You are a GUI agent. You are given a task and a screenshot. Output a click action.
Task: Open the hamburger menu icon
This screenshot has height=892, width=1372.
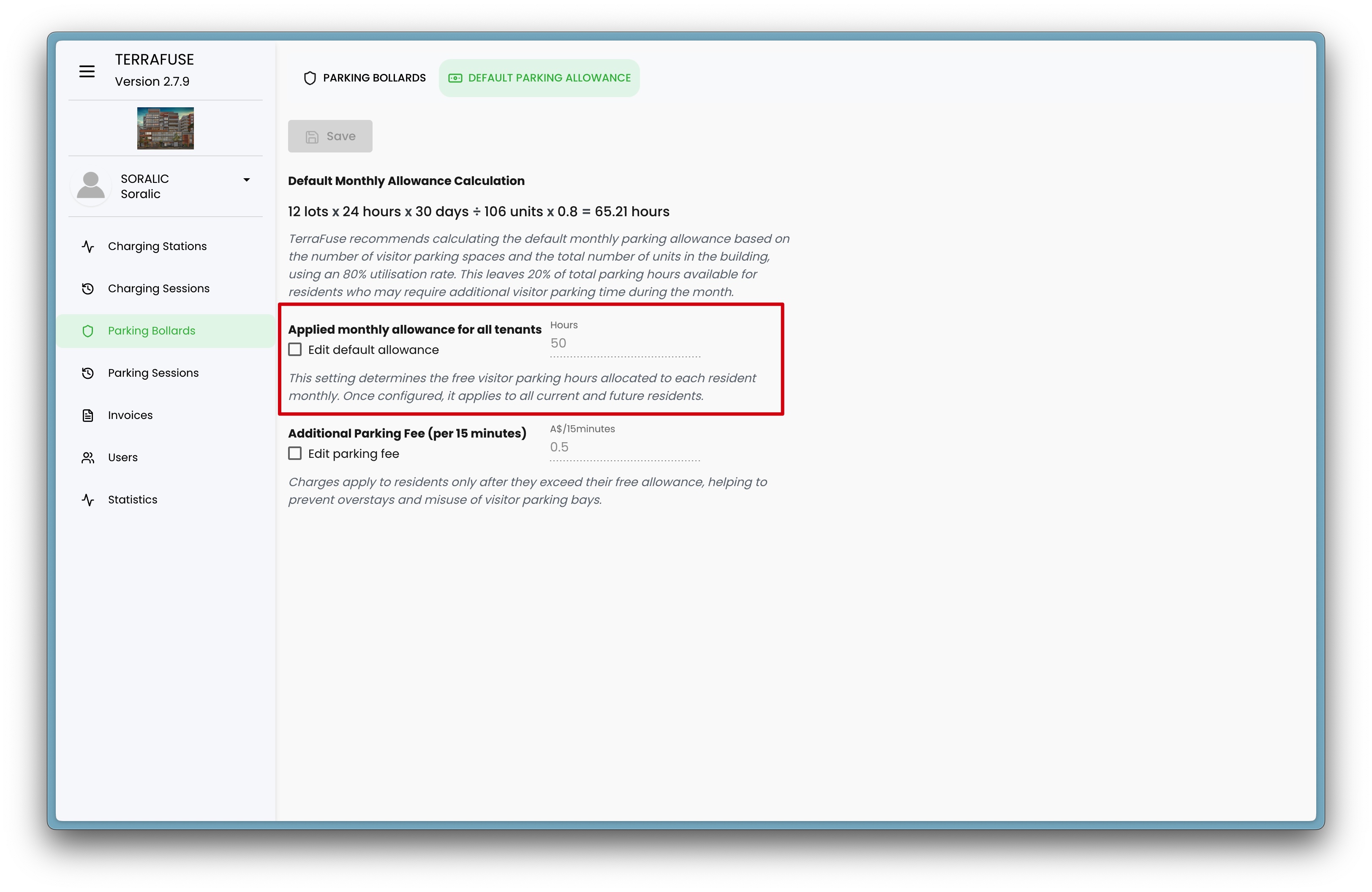(87, 71)
